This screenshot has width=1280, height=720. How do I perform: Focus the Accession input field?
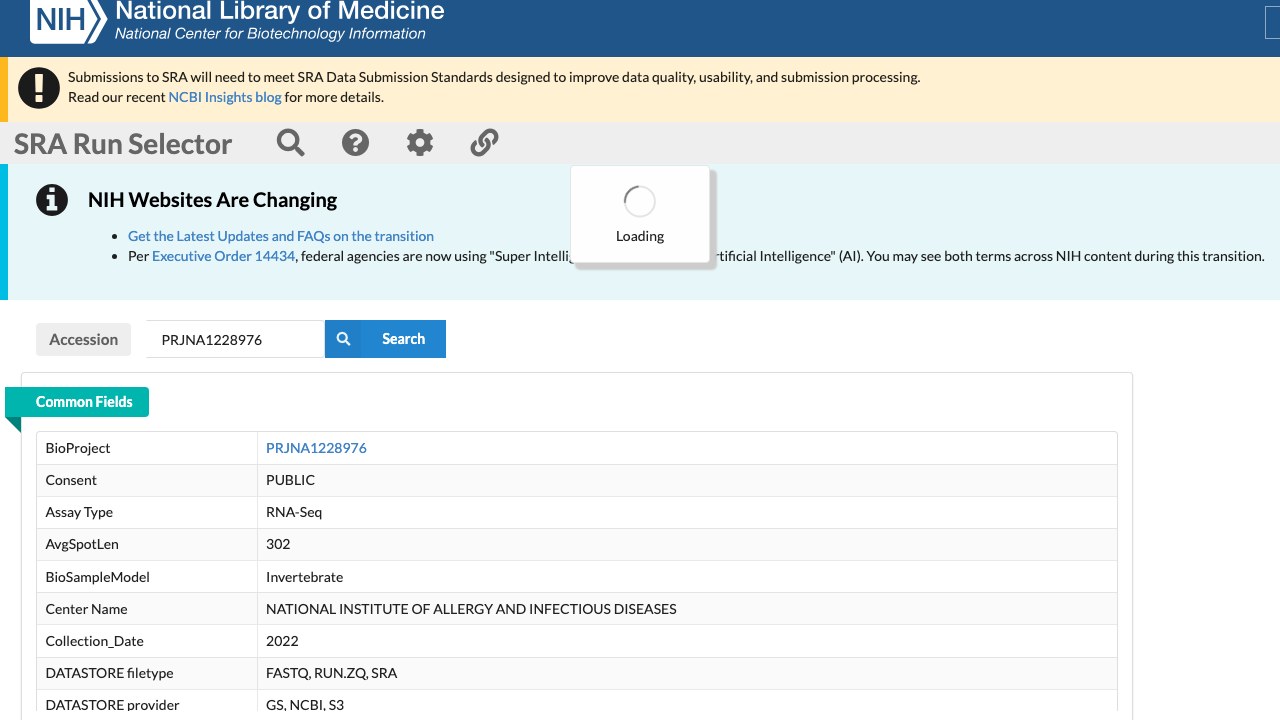coord(235,339)
